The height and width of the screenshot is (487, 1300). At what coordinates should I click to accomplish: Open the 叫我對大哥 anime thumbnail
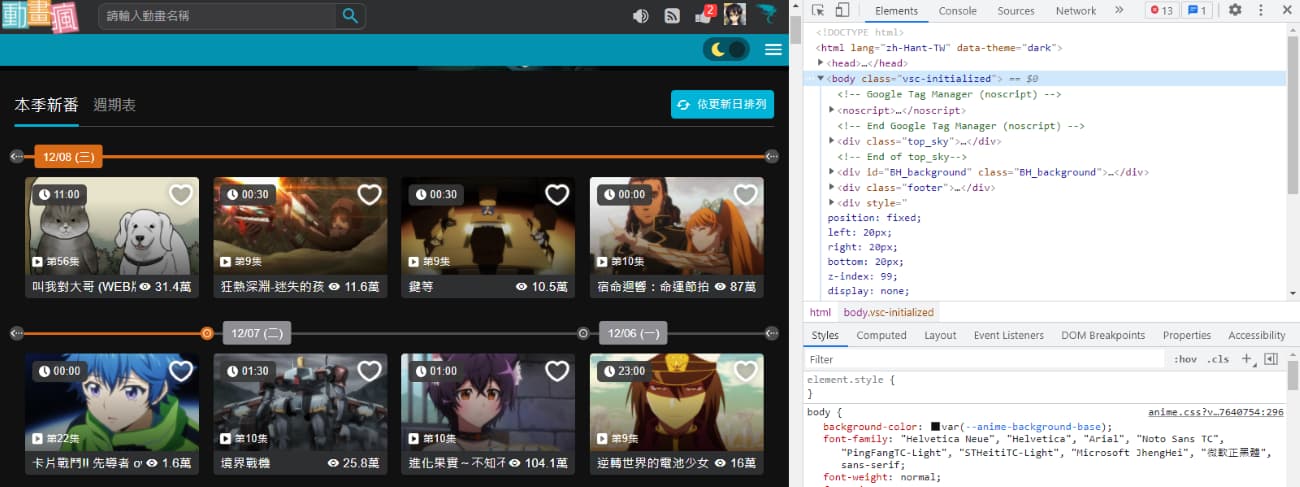pos(112,226)
